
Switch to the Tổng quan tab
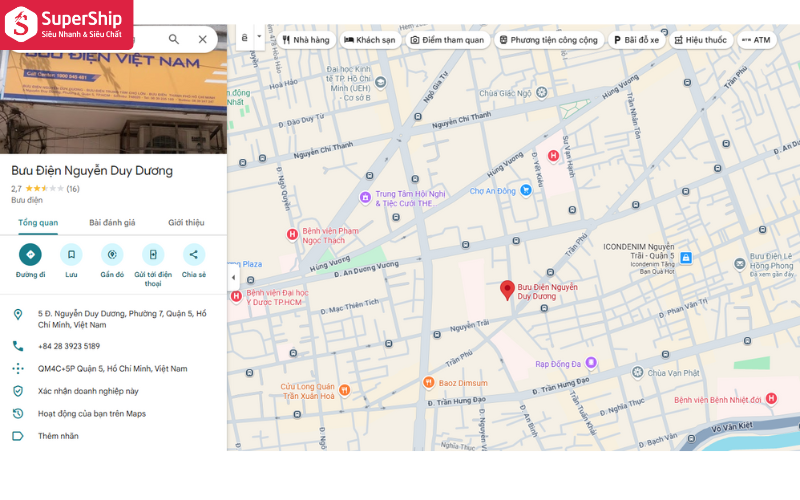click(38, 222)
